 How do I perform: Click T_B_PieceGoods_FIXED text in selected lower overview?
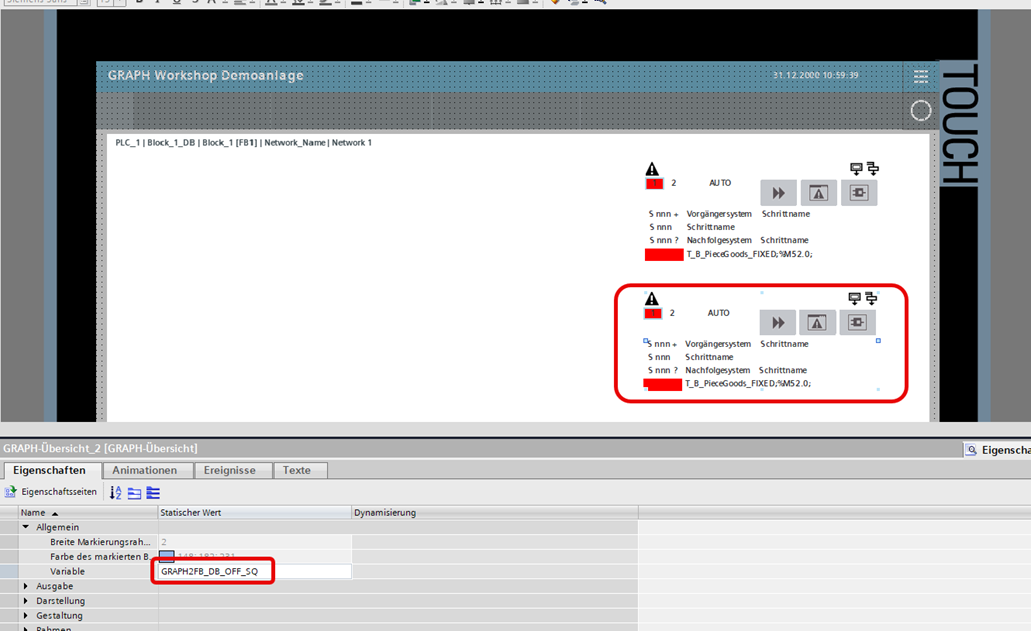click(748, 383)
